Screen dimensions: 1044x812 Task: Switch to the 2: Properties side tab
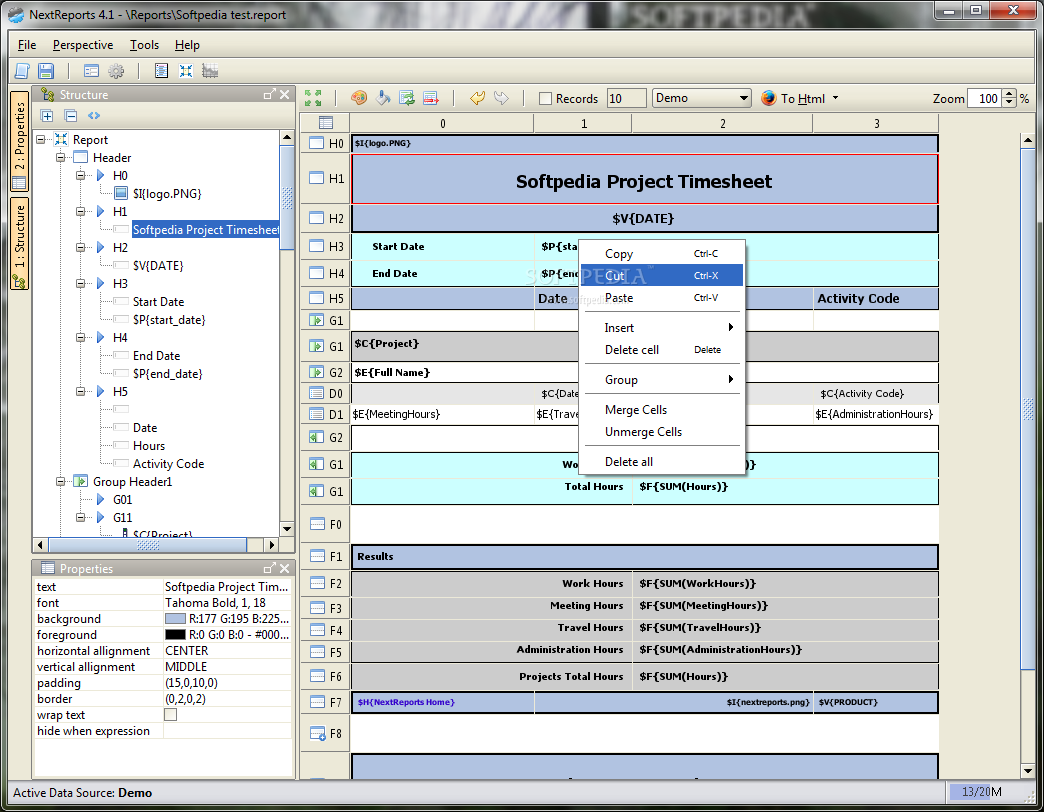19,141
